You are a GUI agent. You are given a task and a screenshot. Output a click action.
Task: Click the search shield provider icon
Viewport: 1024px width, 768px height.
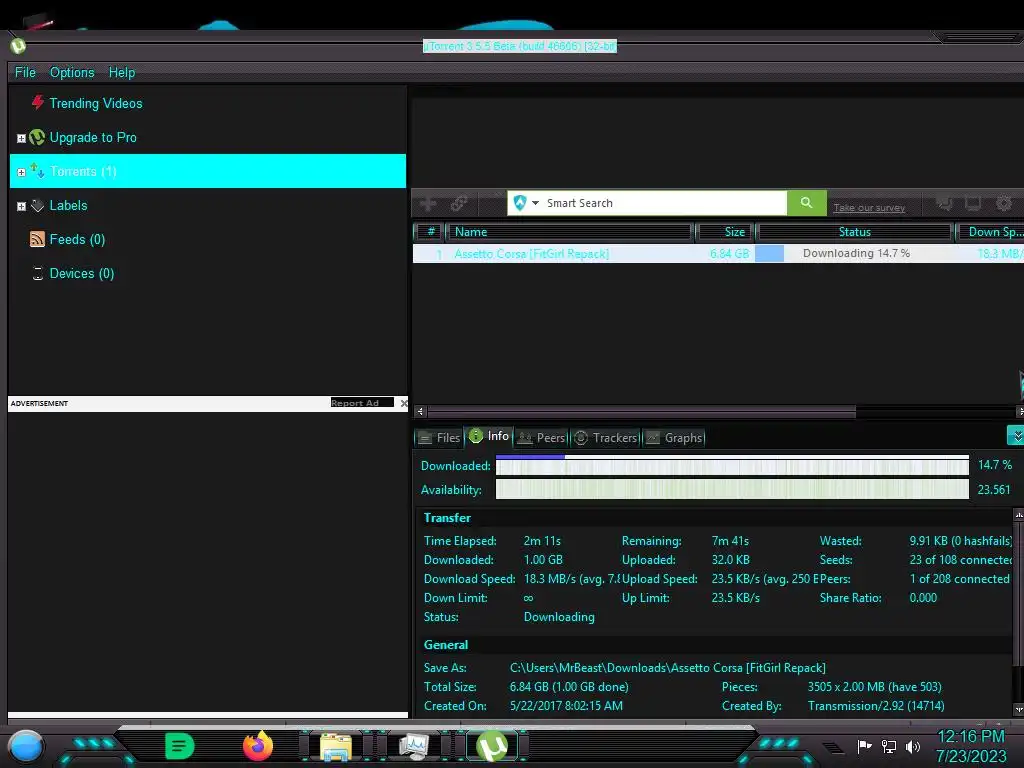point(520,203)
